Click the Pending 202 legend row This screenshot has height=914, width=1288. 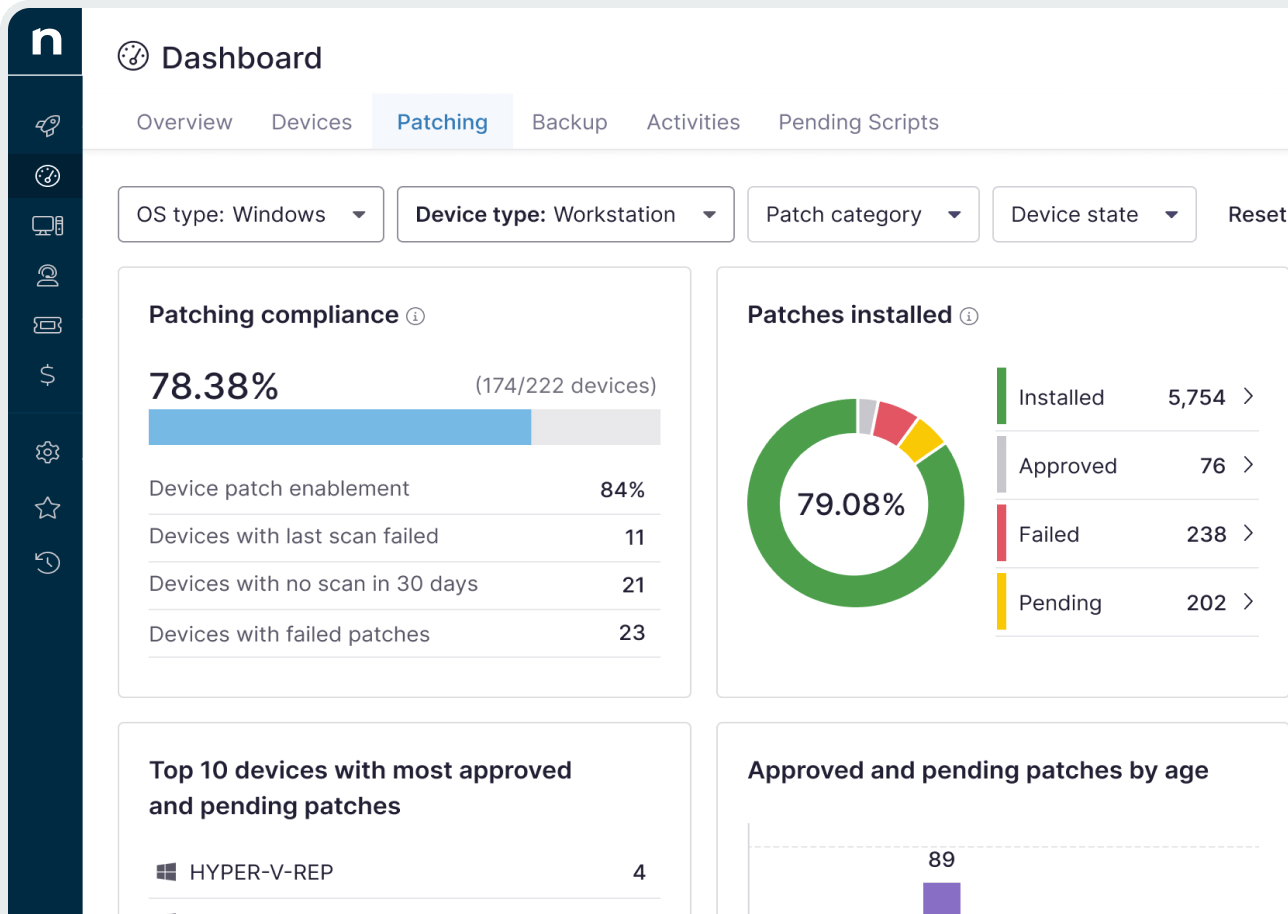click(1127, 603)
